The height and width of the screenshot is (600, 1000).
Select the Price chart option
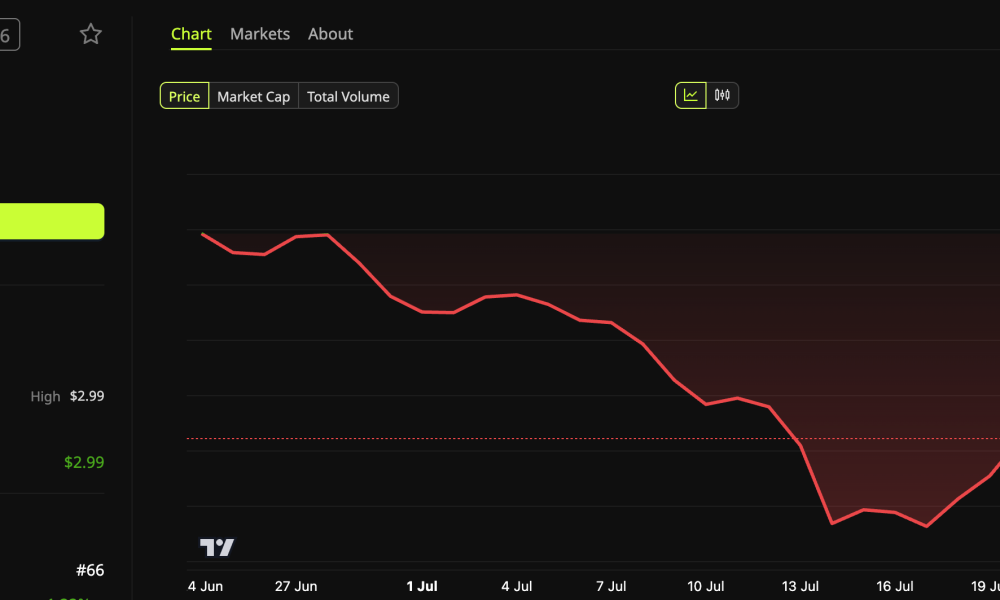click(184, 96)
